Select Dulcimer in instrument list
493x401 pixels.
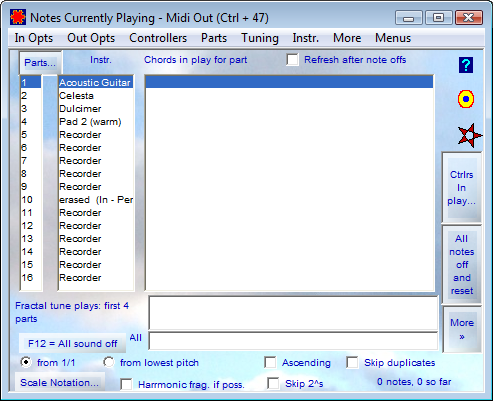[96, 109]
